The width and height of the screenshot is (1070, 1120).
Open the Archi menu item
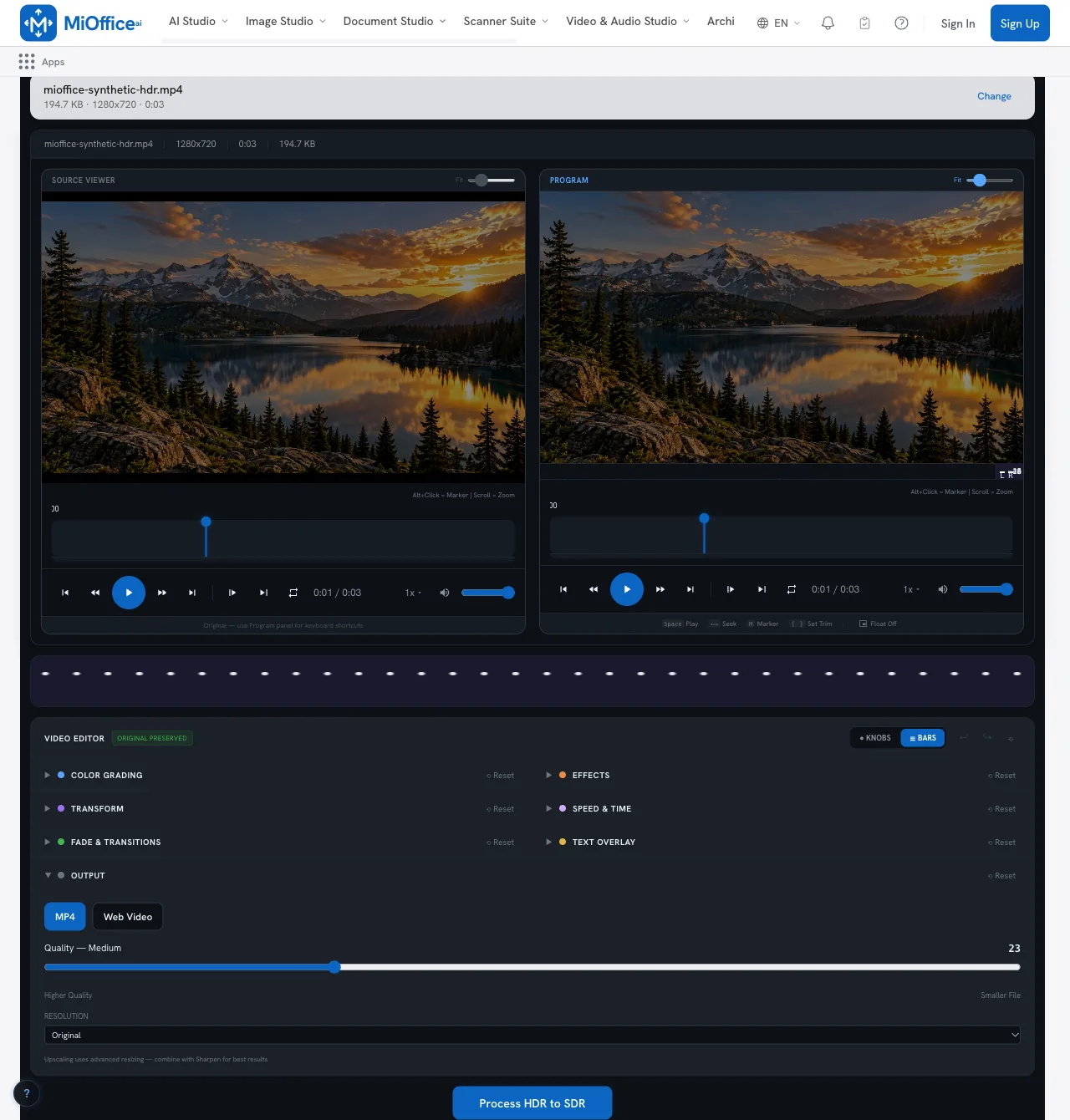721,21
